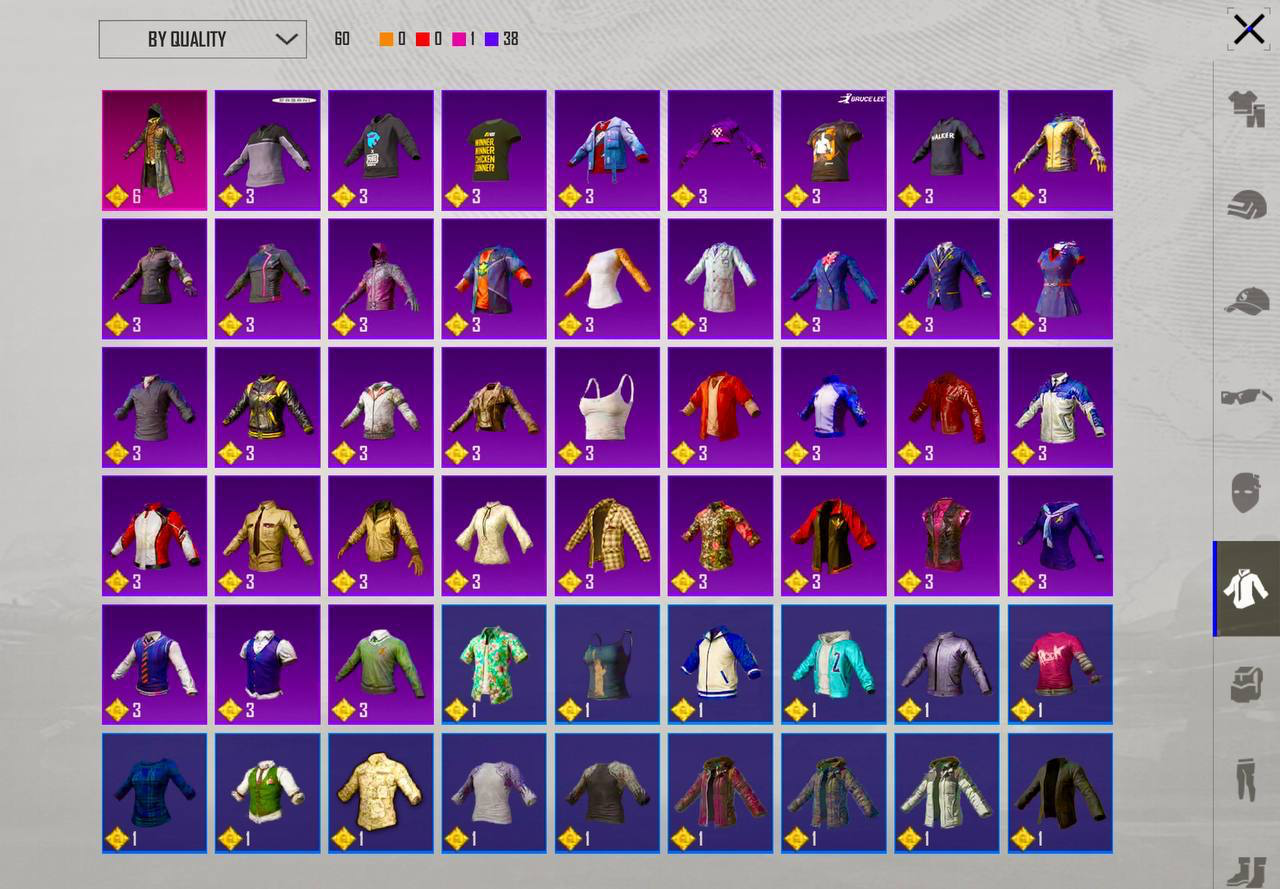
Task: Select the cap headwear category icon
Action: click(x=1247, y=301)
